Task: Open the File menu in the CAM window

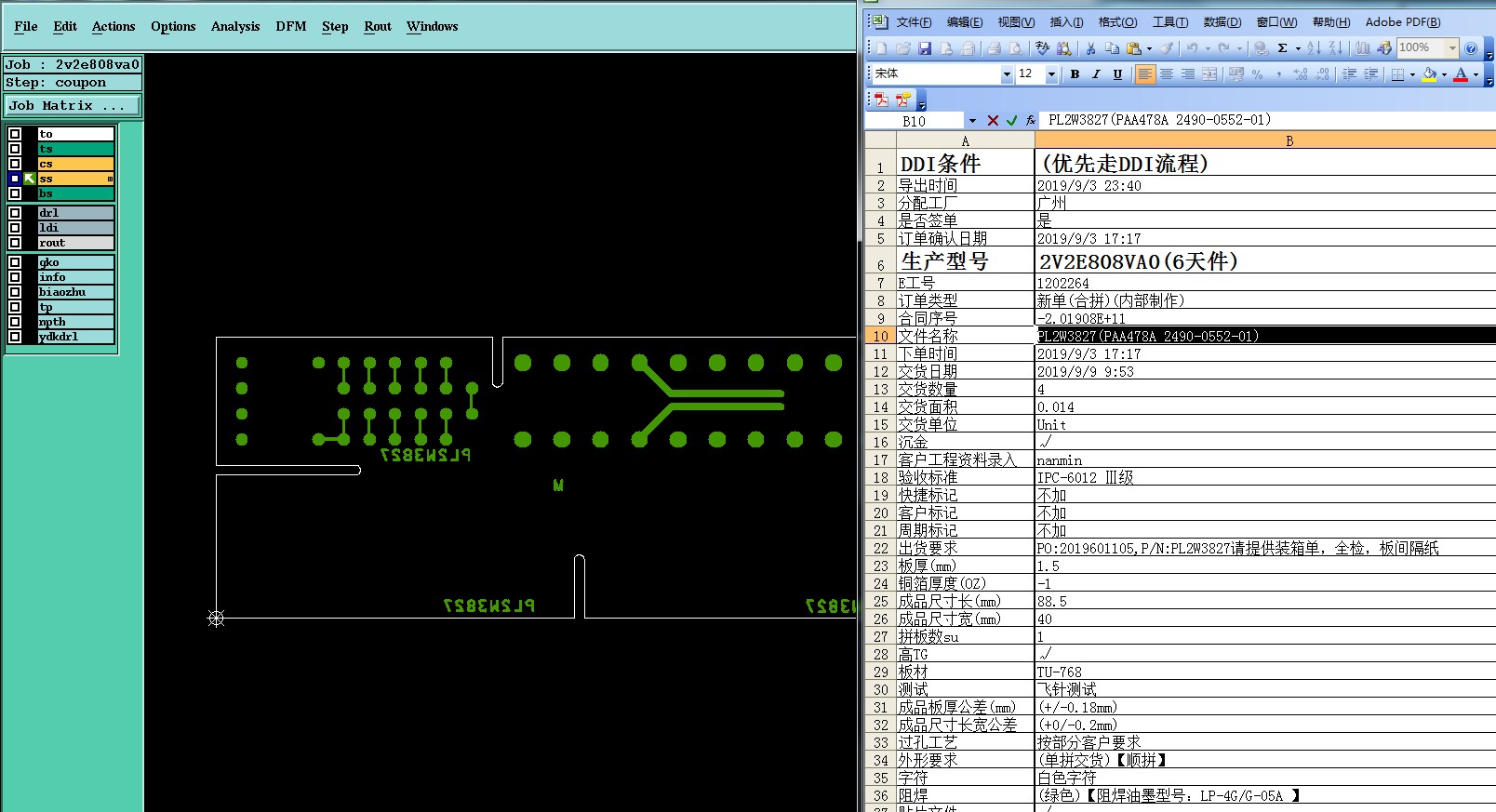Action: [26, 27]
